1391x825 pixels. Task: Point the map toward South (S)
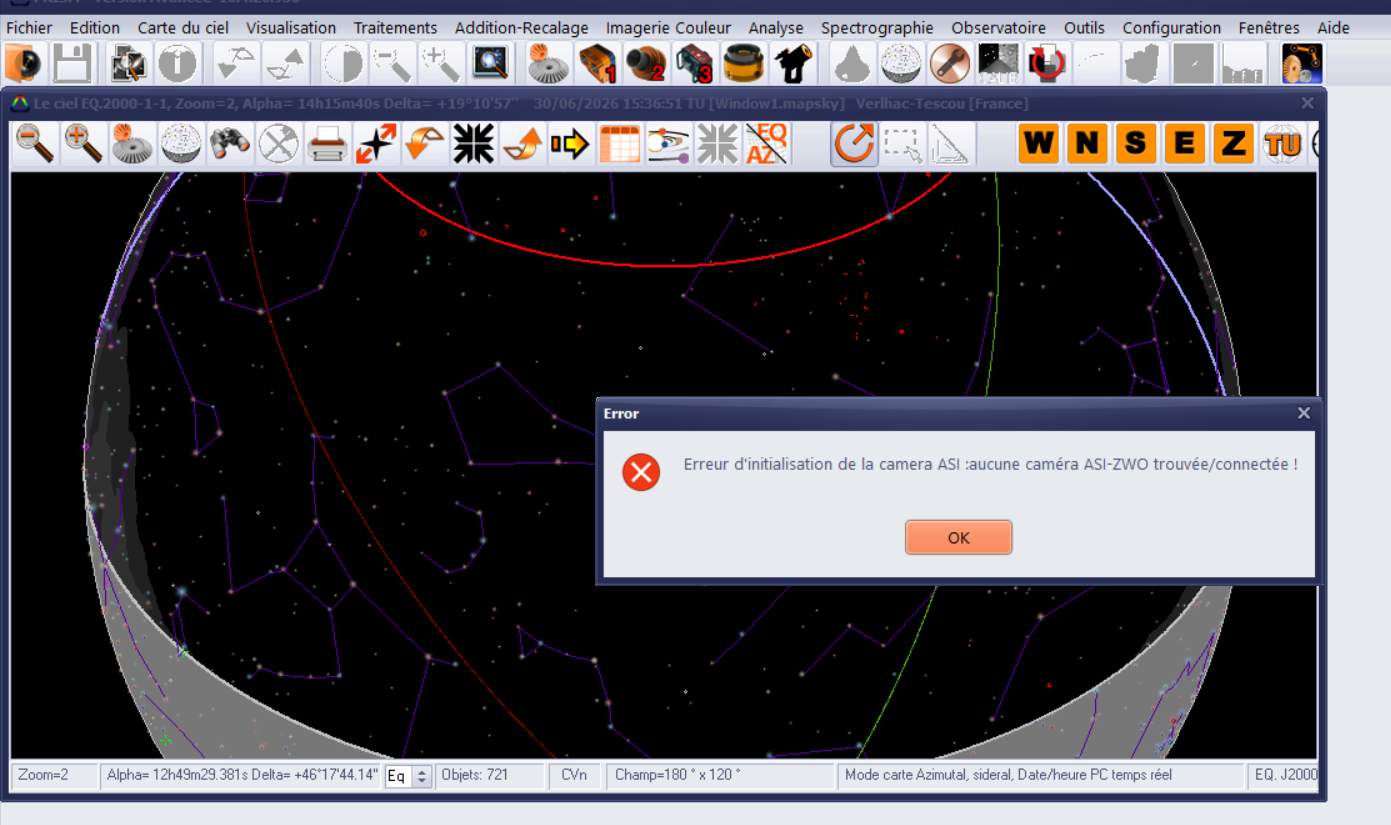tap(1135, 144)
